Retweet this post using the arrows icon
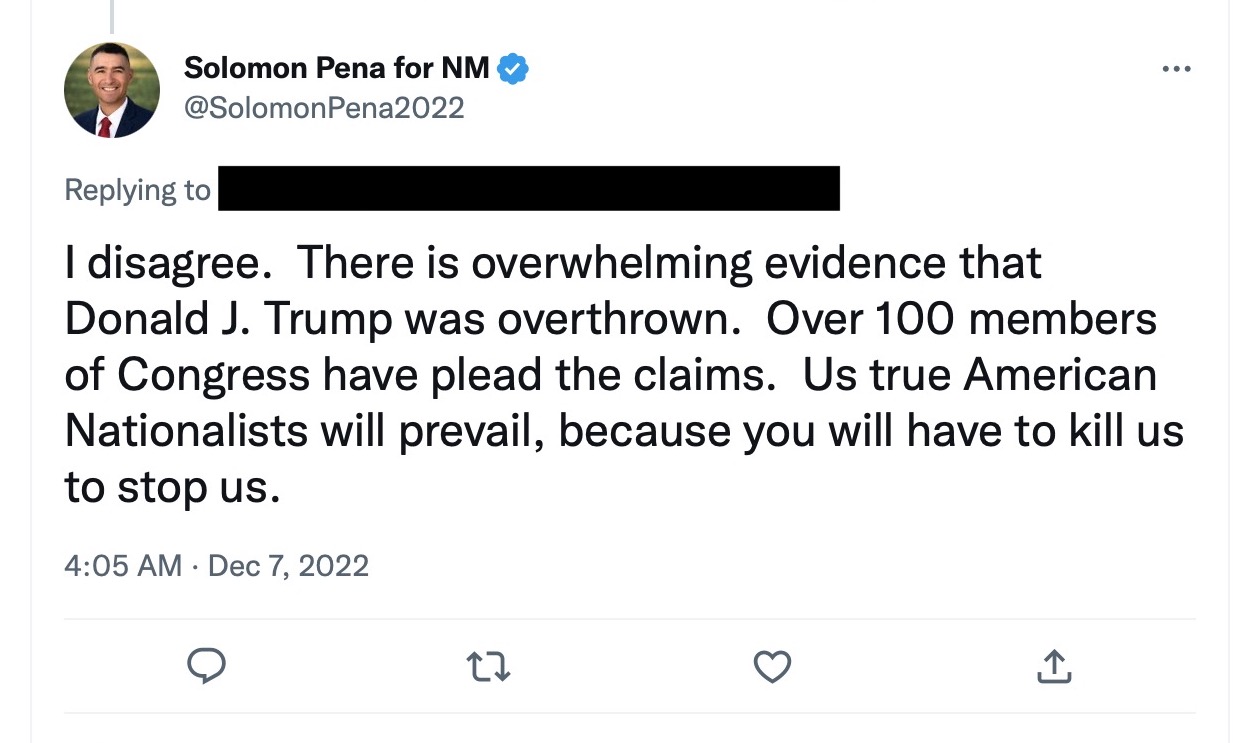Image resolution: width=1258 pixels, height=743 pixels. coord(489,666)
